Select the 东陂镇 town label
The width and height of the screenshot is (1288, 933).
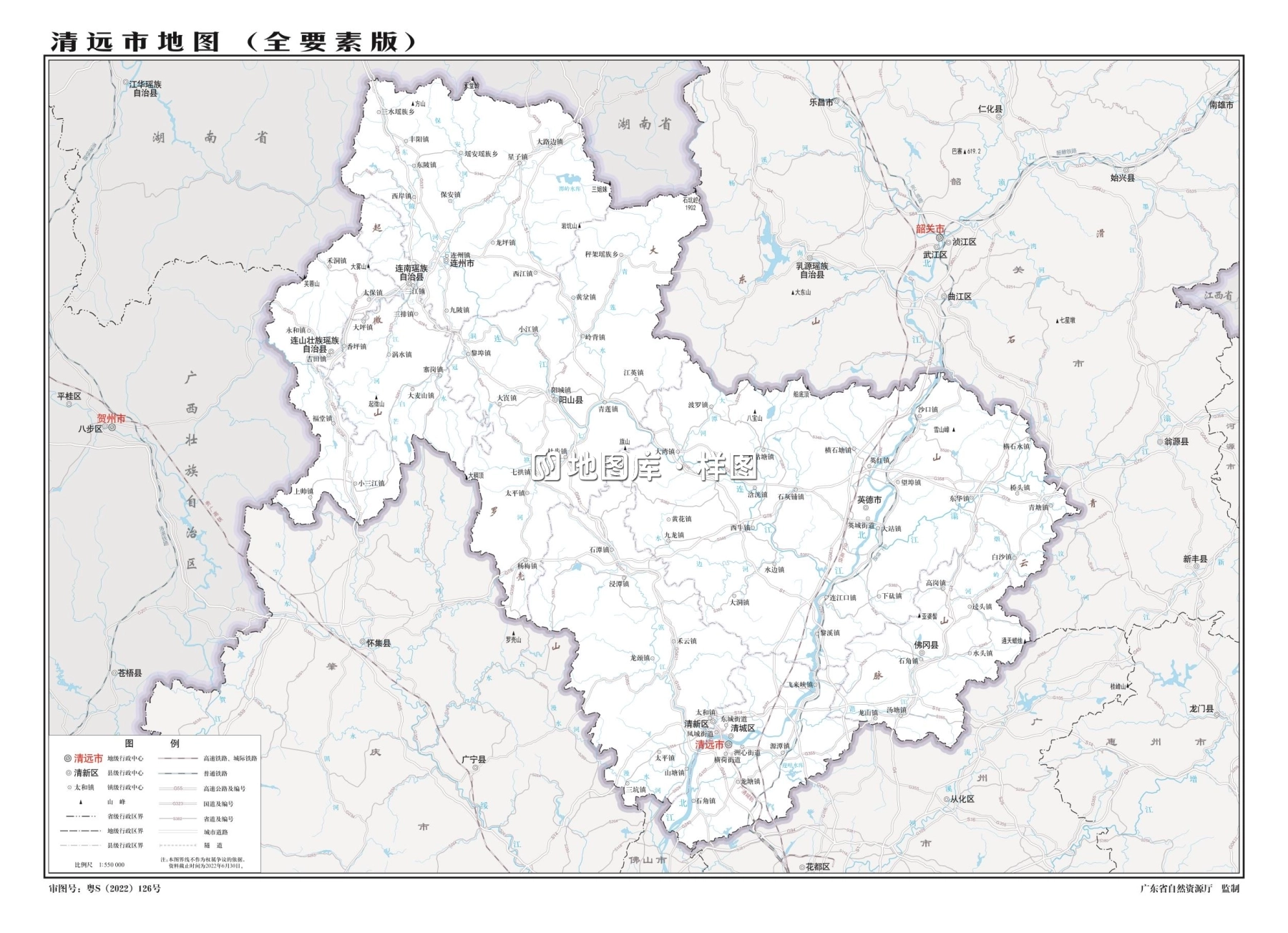pos(426,165)
